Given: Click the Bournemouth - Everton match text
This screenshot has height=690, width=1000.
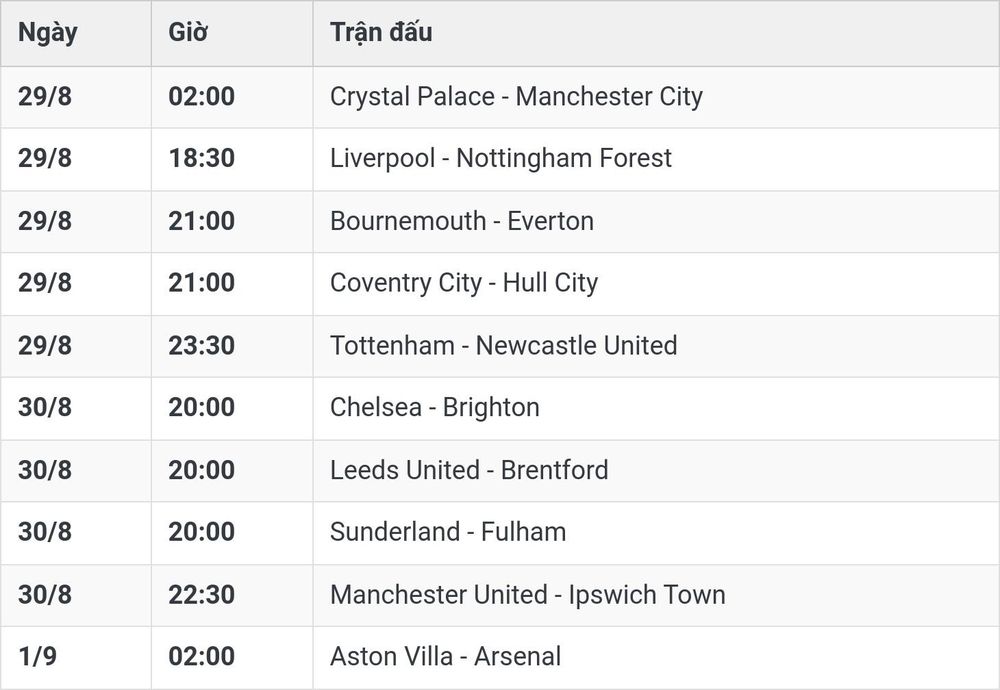Looking at the screenshot, I should click(462, 221).
